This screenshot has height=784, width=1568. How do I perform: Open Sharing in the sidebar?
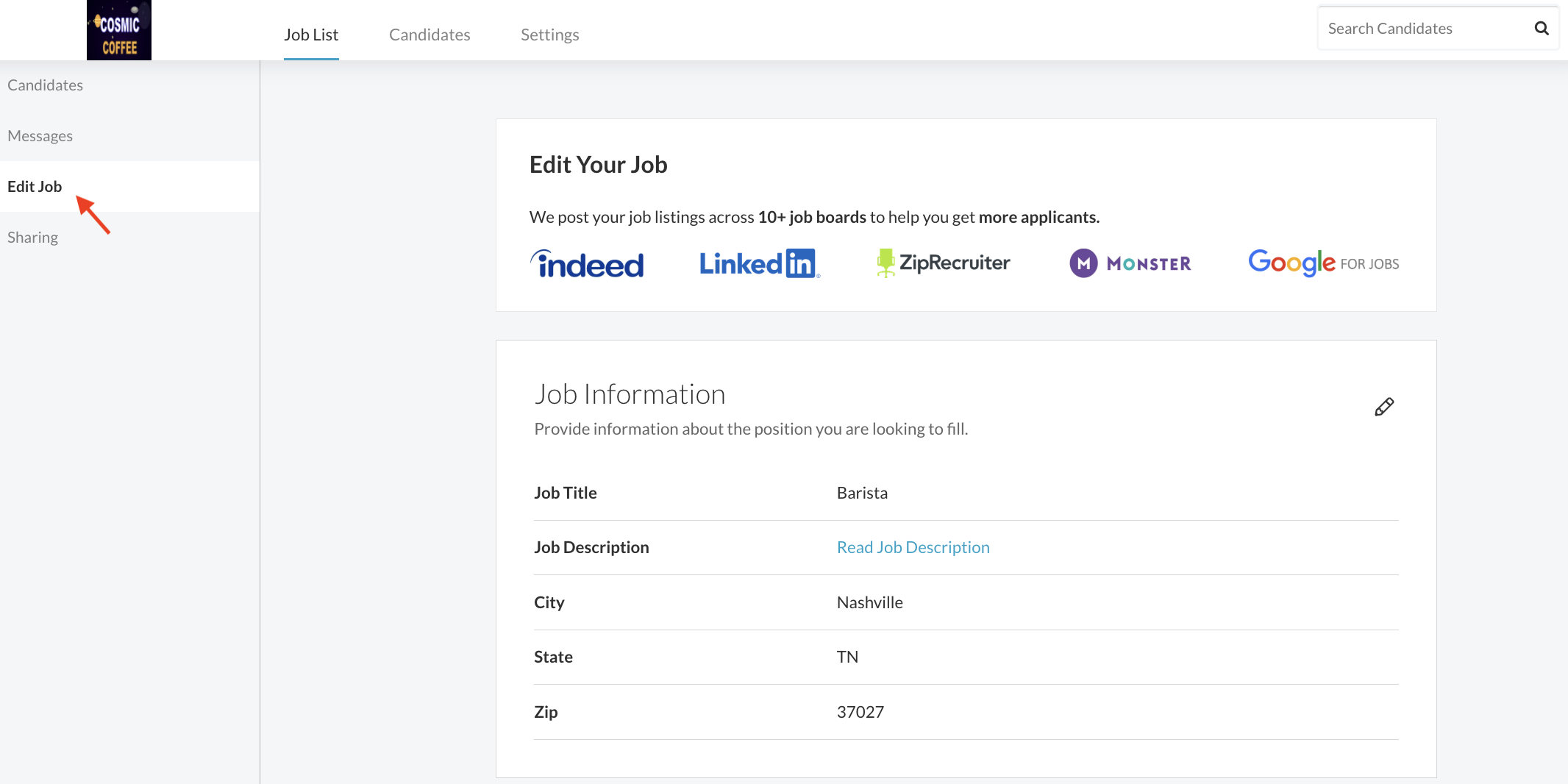(32, 238)
